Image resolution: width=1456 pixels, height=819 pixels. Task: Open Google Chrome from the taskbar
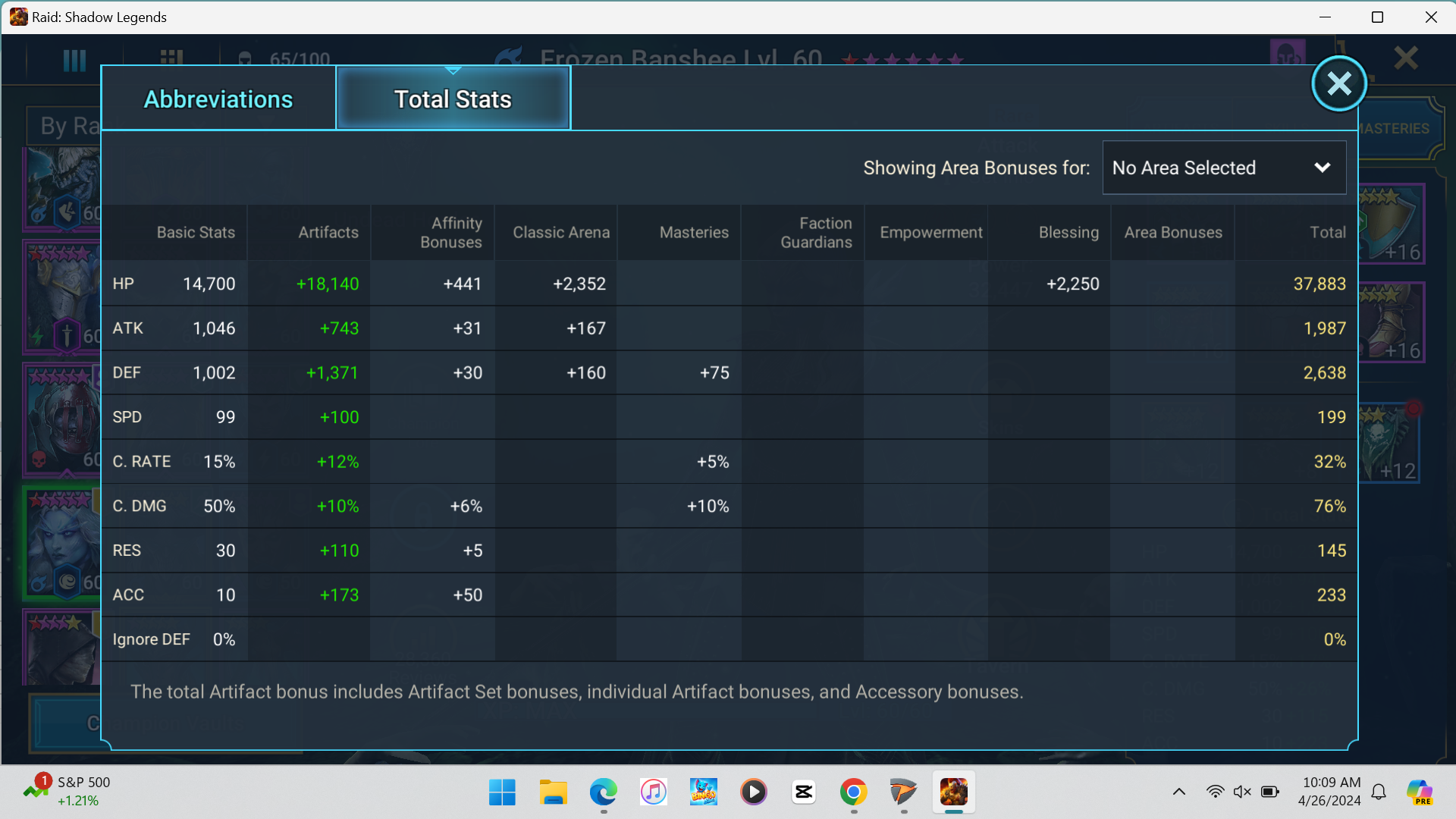coord(853,792)
